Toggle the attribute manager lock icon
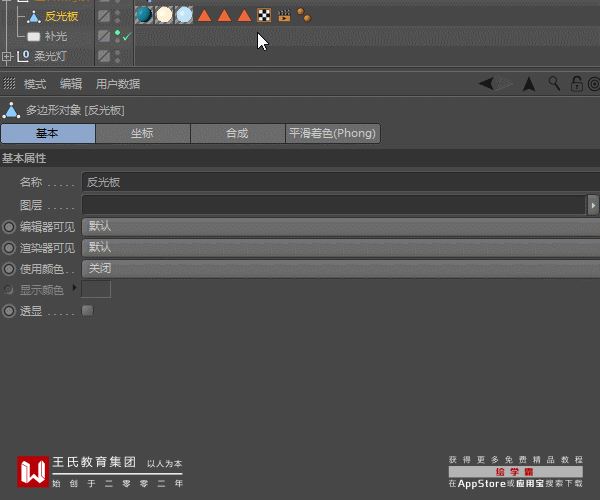Image resolution: width=600 pixels, height=500 pixels. coord(577,83)
